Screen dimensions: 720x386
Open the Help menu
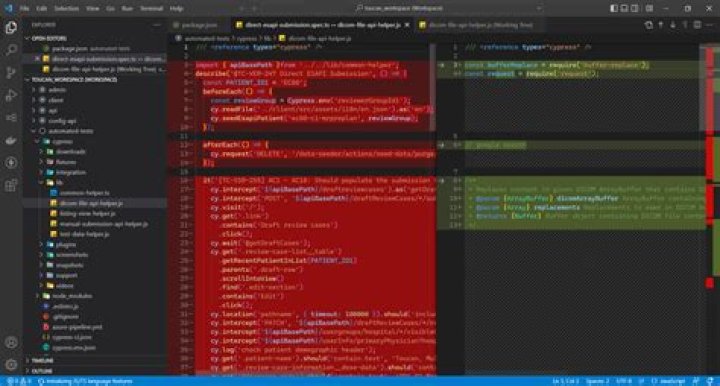tap(177, 8)
